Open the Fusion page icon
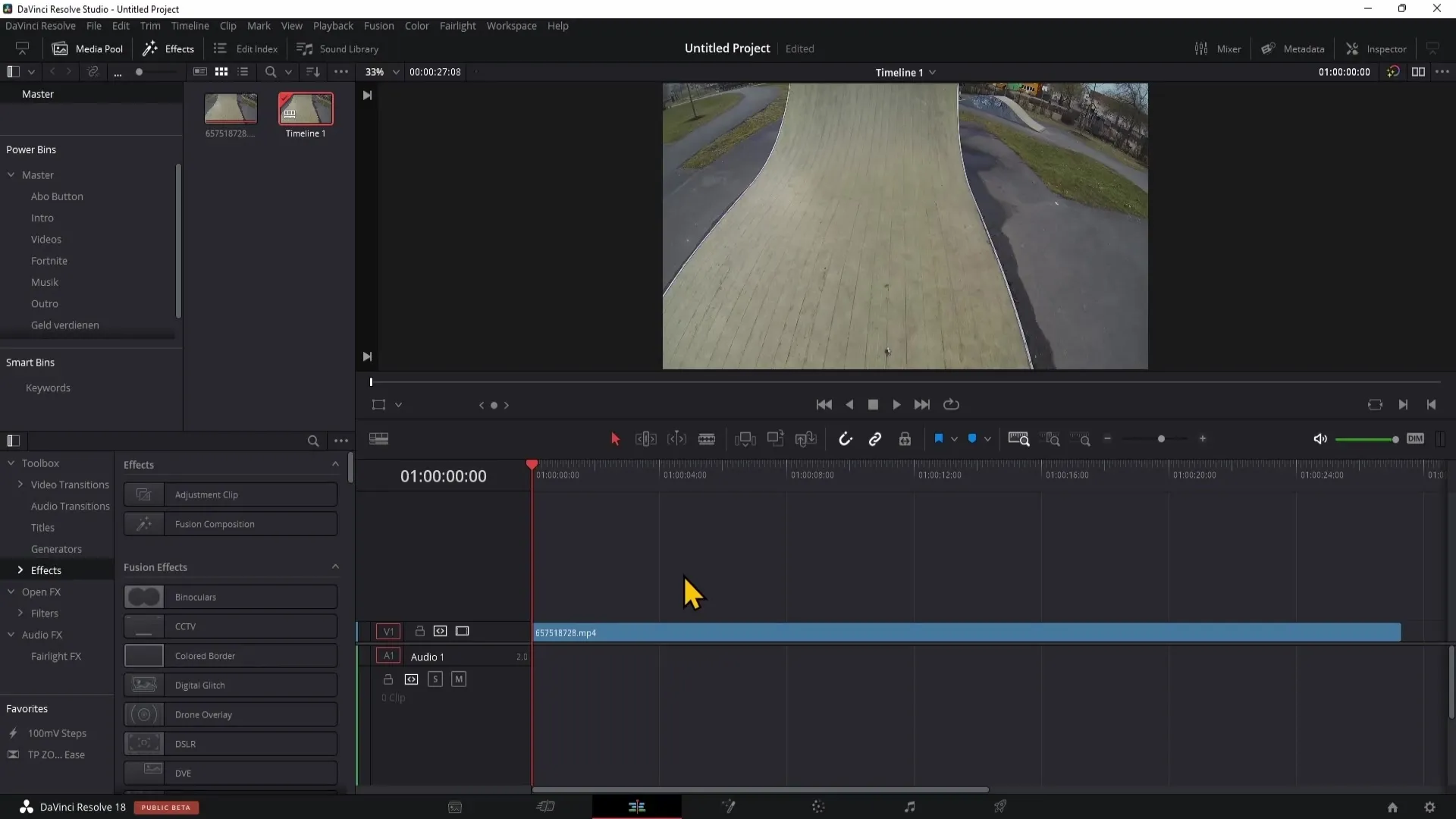 728,807
